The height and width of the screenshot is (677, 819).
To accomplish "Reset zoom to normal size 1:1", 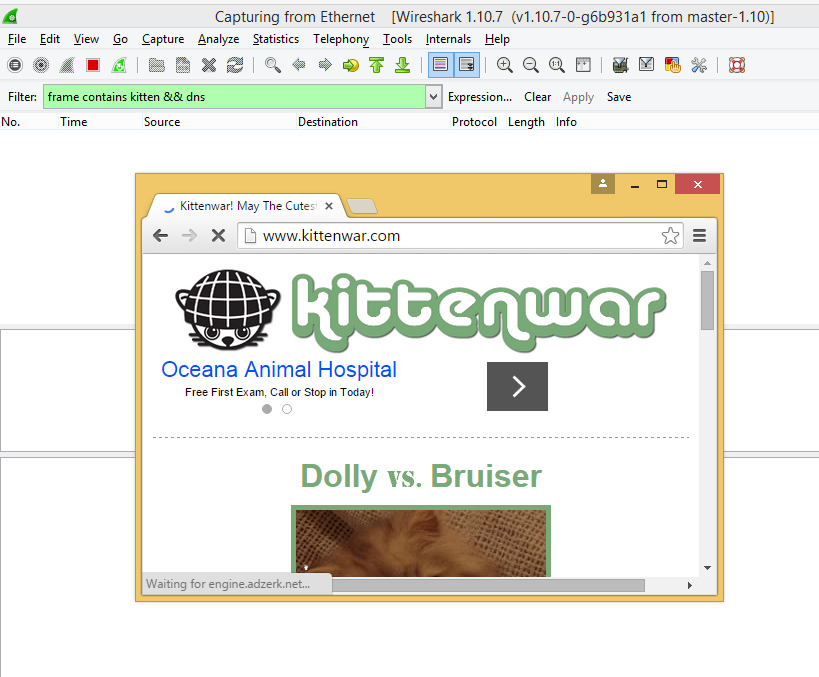I will [557, 65].
